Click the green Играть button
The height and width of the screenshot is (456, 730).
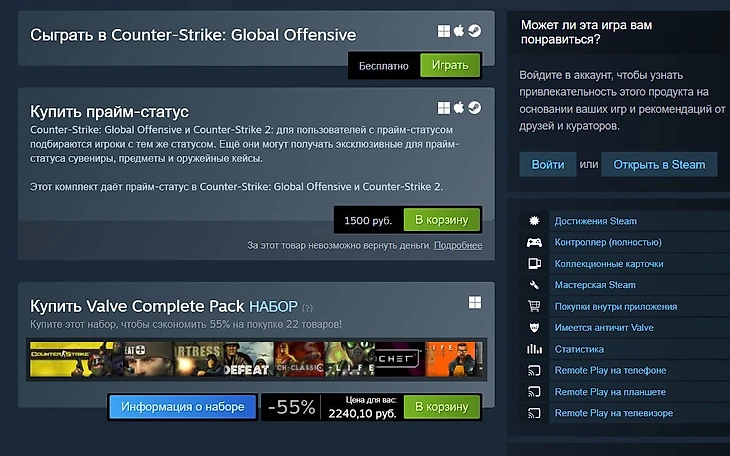[450, 65]
